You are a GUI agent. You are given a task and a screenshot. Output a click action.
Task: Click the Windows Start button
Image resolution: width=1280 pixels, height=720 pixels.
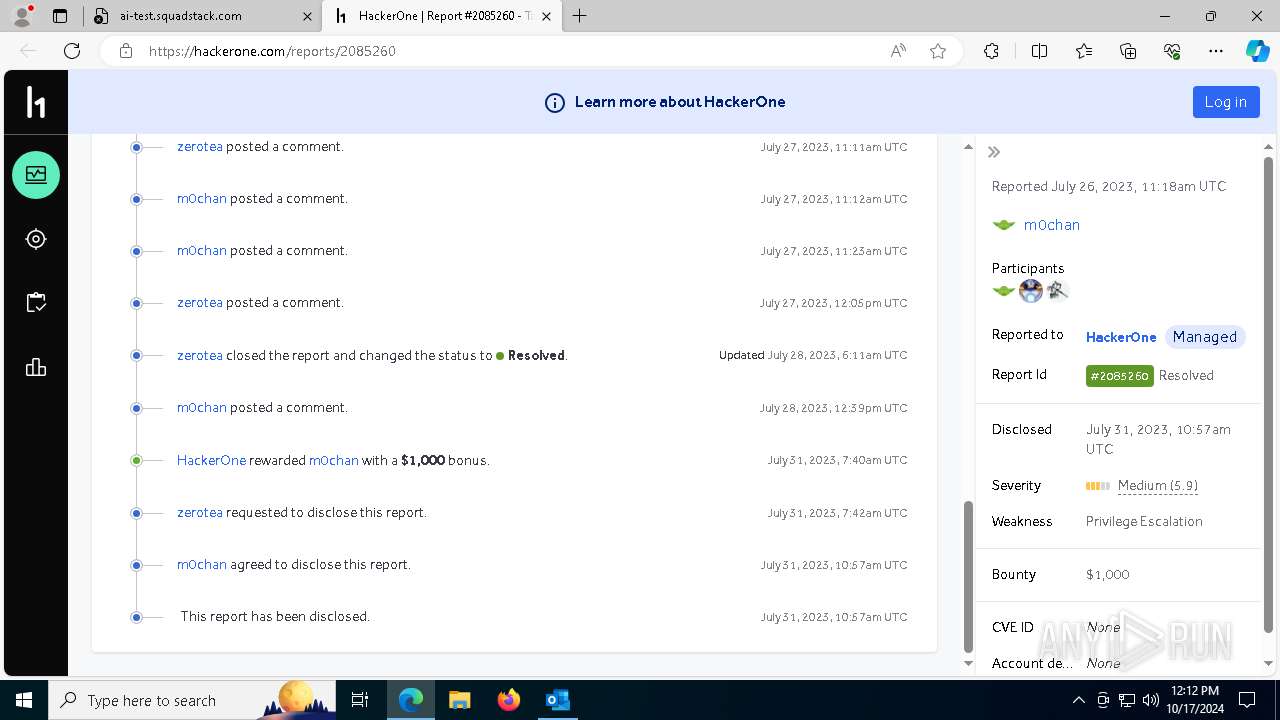point(24,700)
